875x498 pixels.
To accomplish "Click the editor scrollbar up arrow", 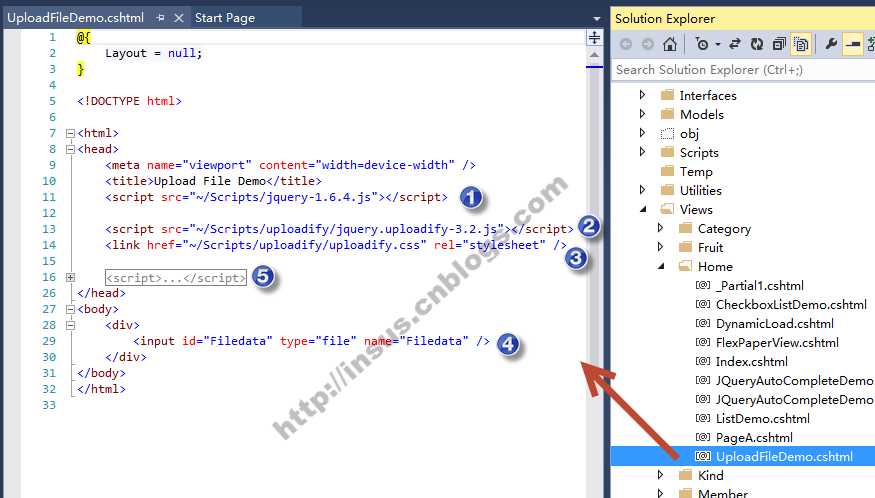I will [x=594, y=55].
